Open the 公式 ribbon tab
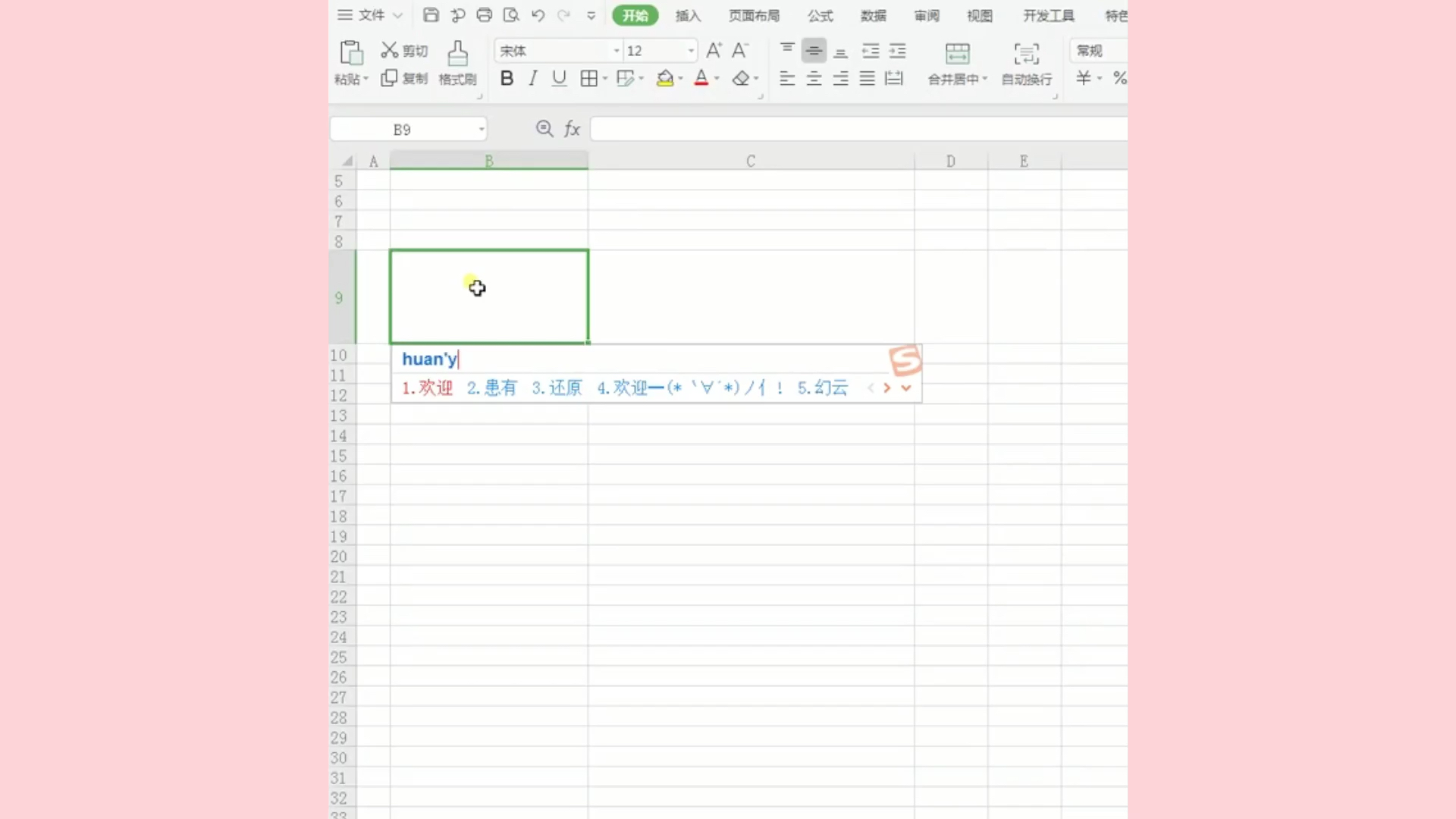The height and width of the screenshot is (819, 1456). coord(820,15)
